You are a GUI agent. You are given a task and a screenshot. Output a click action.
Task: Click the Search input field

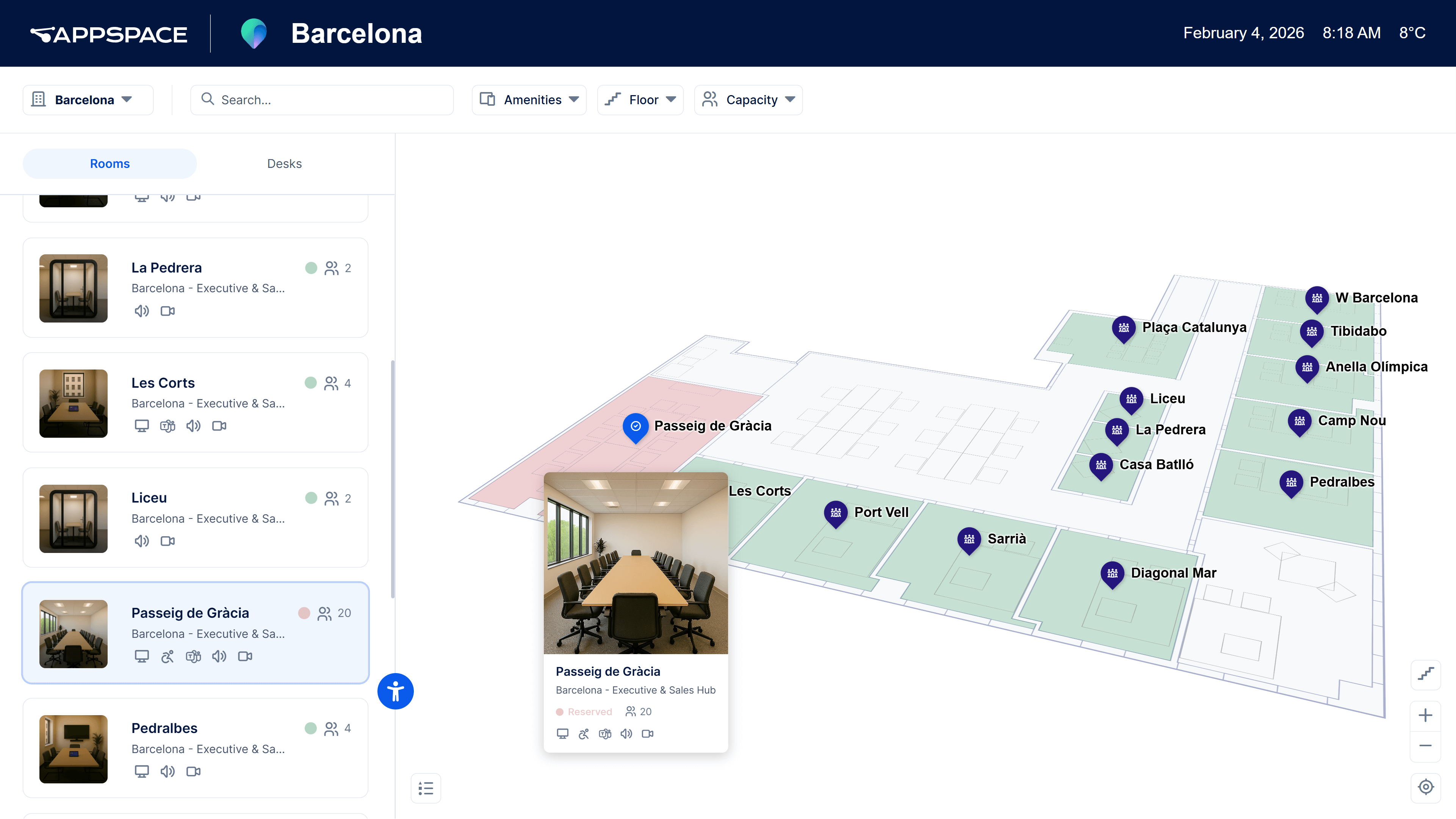pyautogui.click(x=322, y=100)
